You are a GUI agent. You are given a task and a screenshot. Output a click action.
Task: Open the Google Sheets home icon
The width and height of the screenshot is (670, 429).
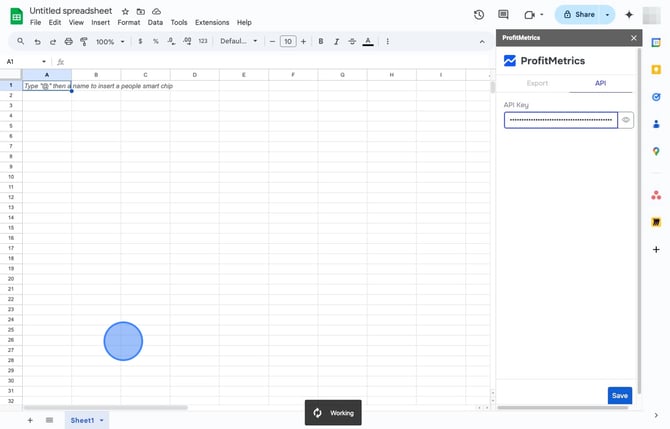point(16,16)
